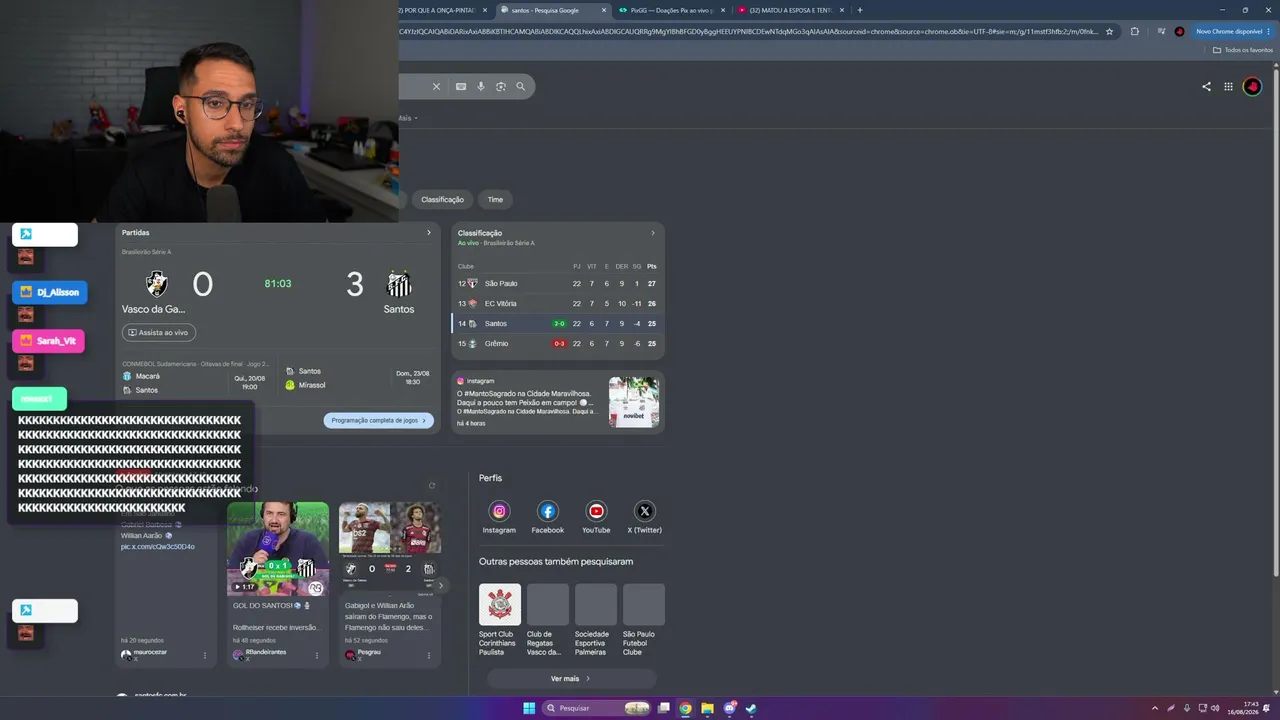Open Sport Club Corinthians Paulista suggestion
The image size is (1280, 720).
[x=500, y=620]
